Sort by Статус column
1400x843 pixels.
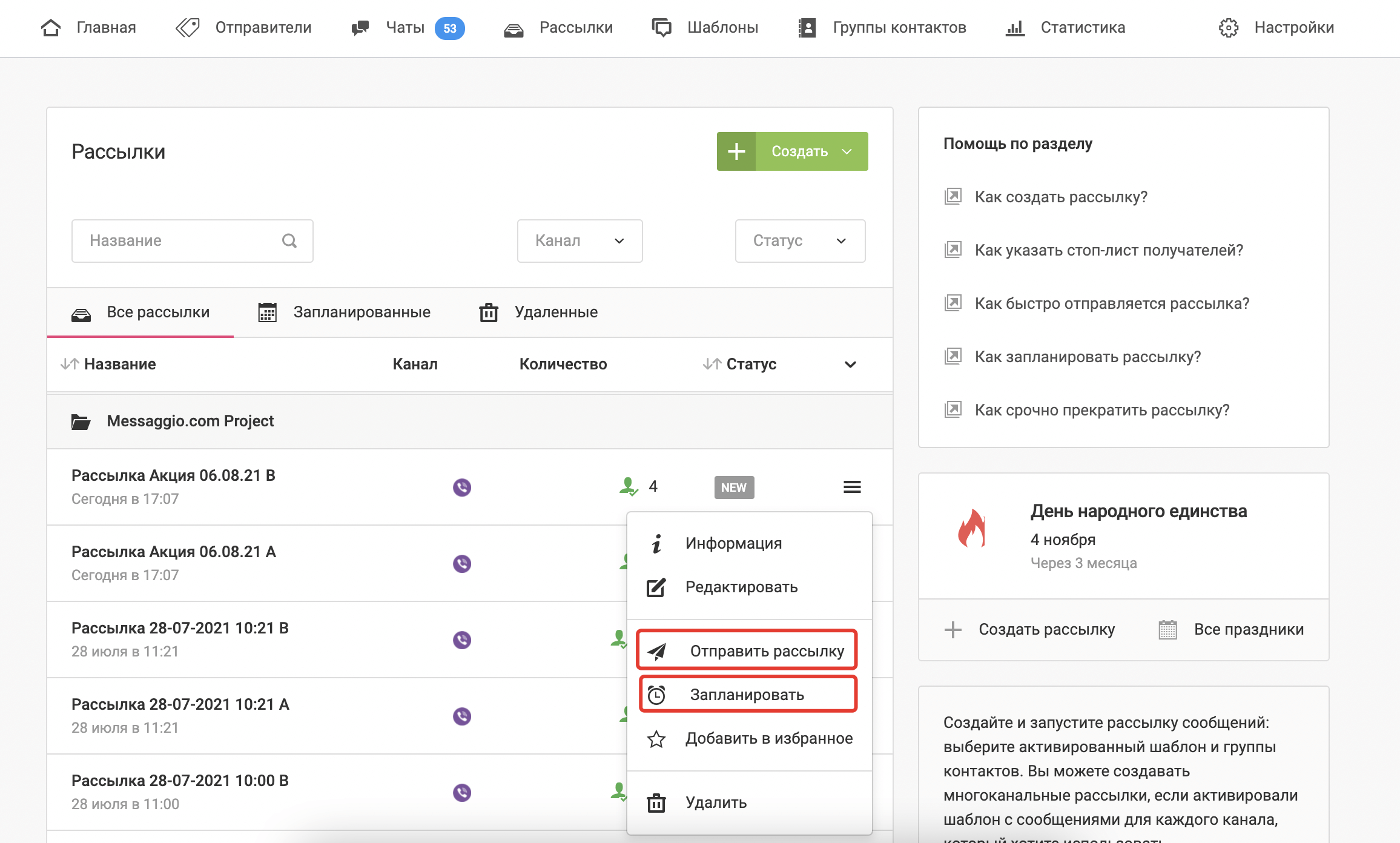pos(739,364)
